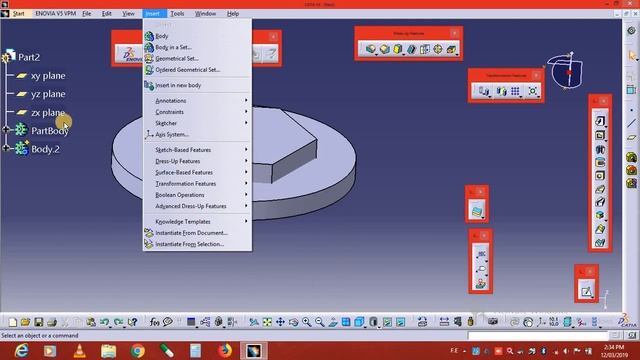
Task: Select the Part2 root node
Action: coord(29,57)
